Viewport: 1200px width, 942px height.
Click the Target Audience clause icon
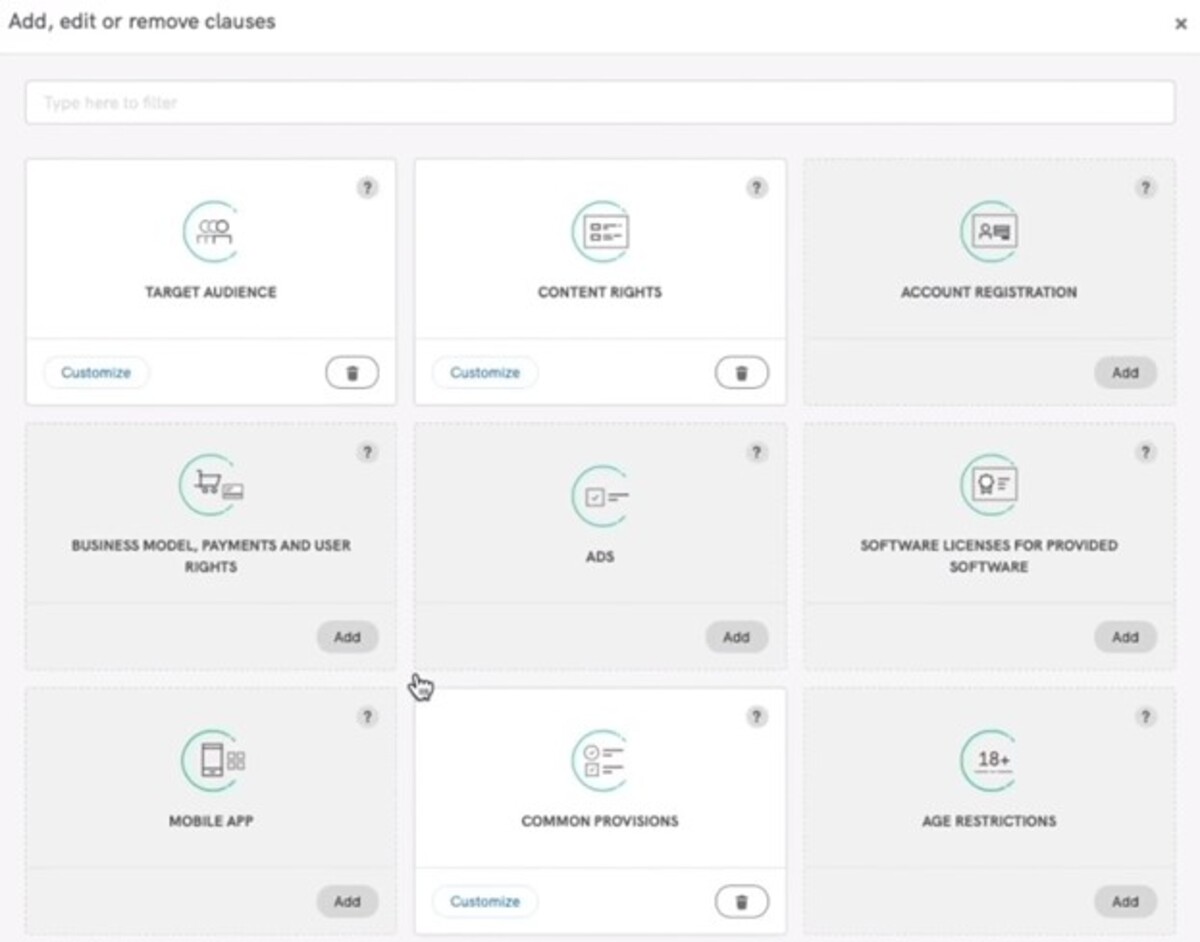[211, 232]
